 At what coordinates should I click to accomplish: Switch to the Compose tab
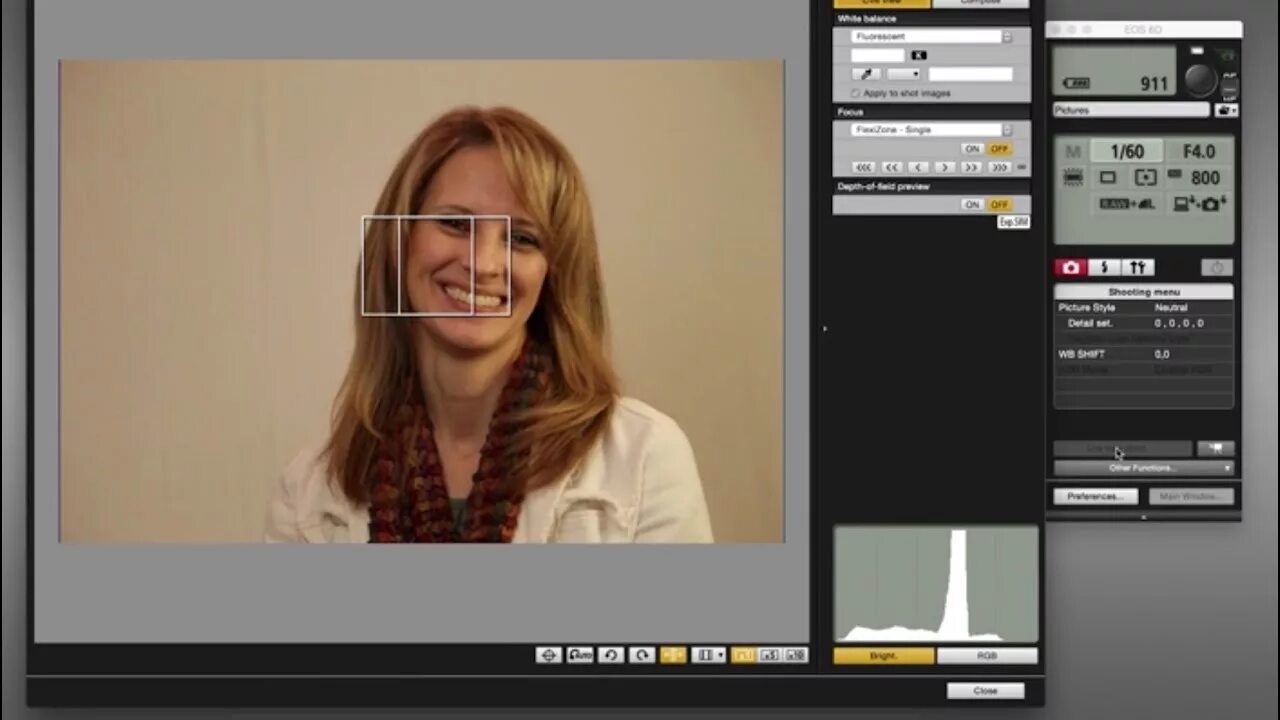(x=980, y=3)
